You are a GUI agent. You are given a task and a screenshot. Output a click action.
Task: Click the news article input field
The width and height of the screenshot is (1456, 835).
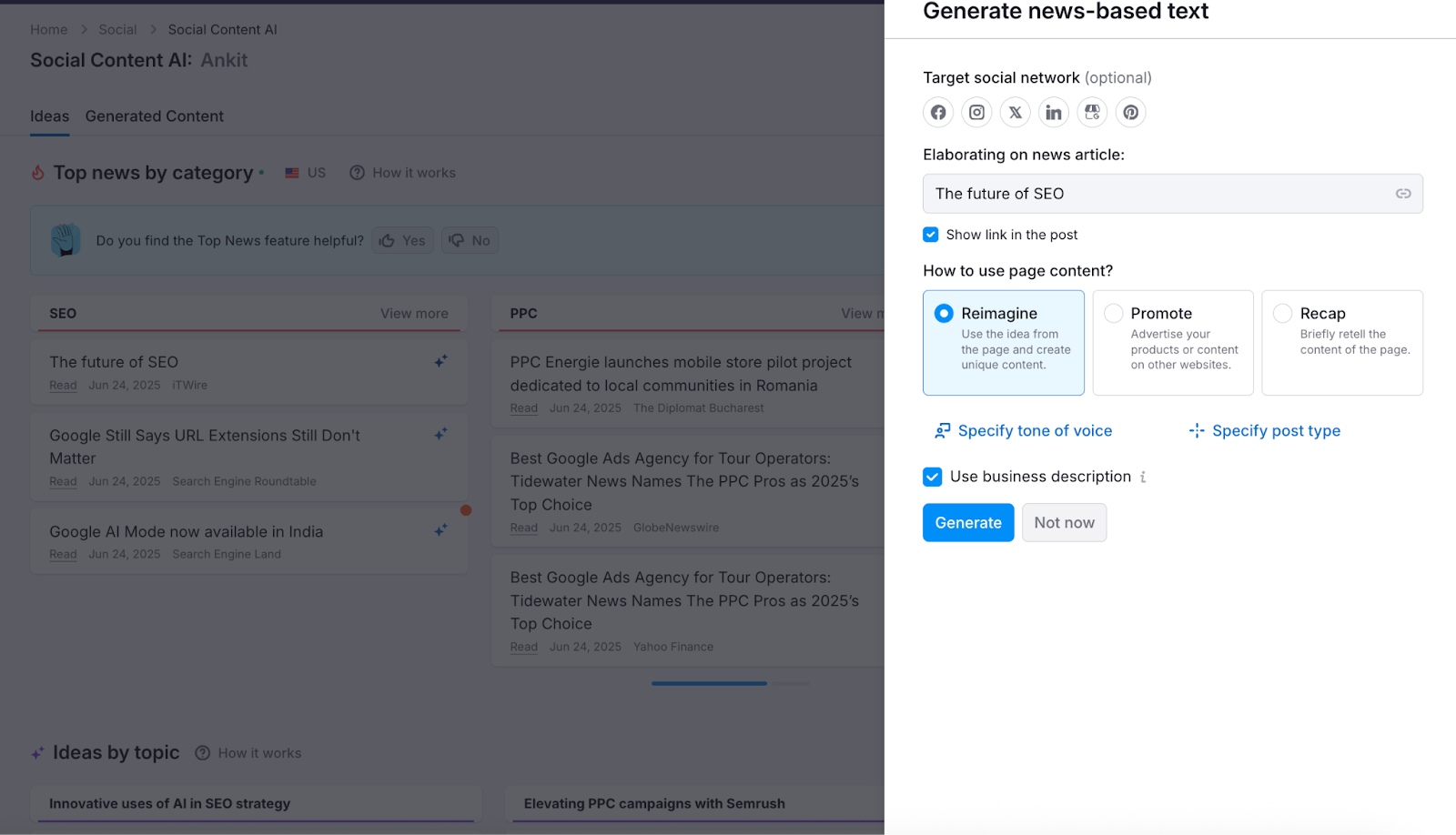[1173, 194]
